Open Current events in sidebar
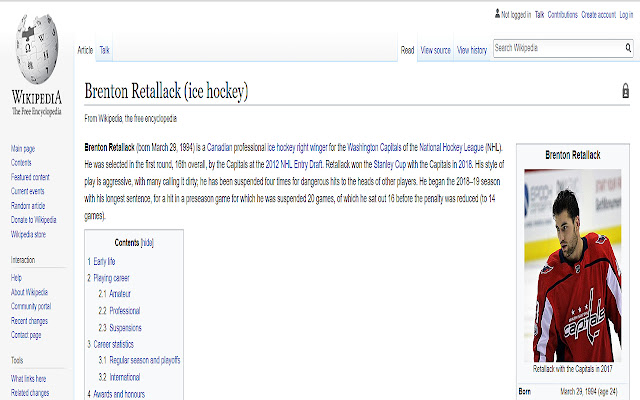 pos(27,191)
